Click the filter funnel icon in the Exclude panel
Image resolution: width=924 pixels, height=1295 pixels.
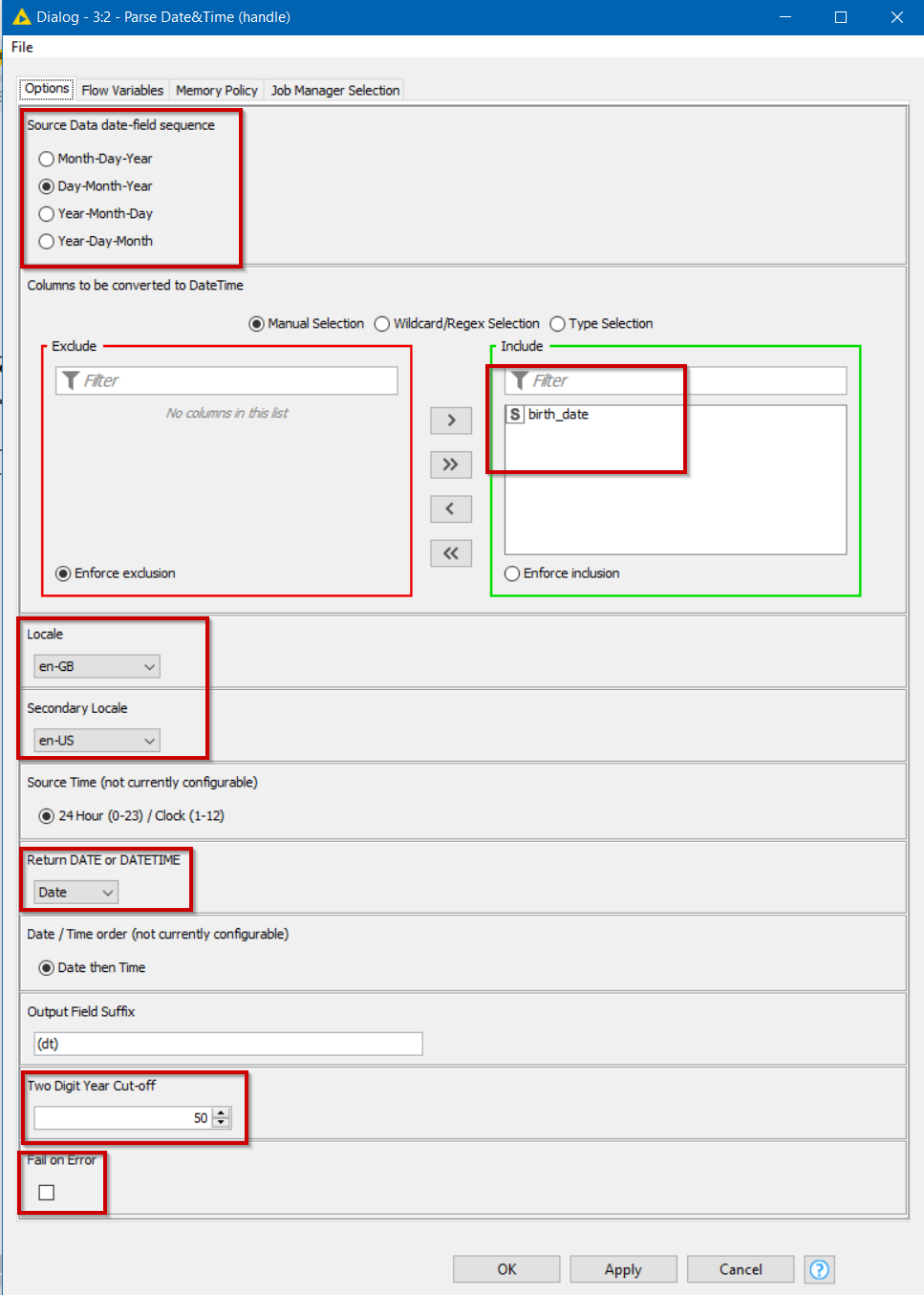pyautogui.click(x=71, y=379)
